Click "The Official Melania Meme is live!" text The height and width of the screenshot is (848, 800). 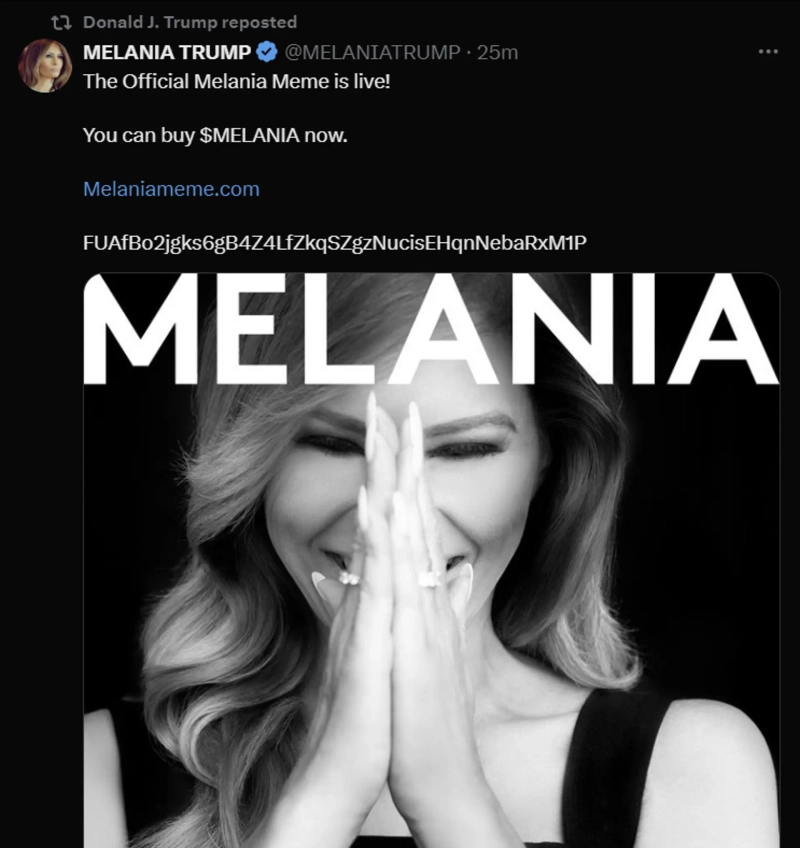coord(236,81)
